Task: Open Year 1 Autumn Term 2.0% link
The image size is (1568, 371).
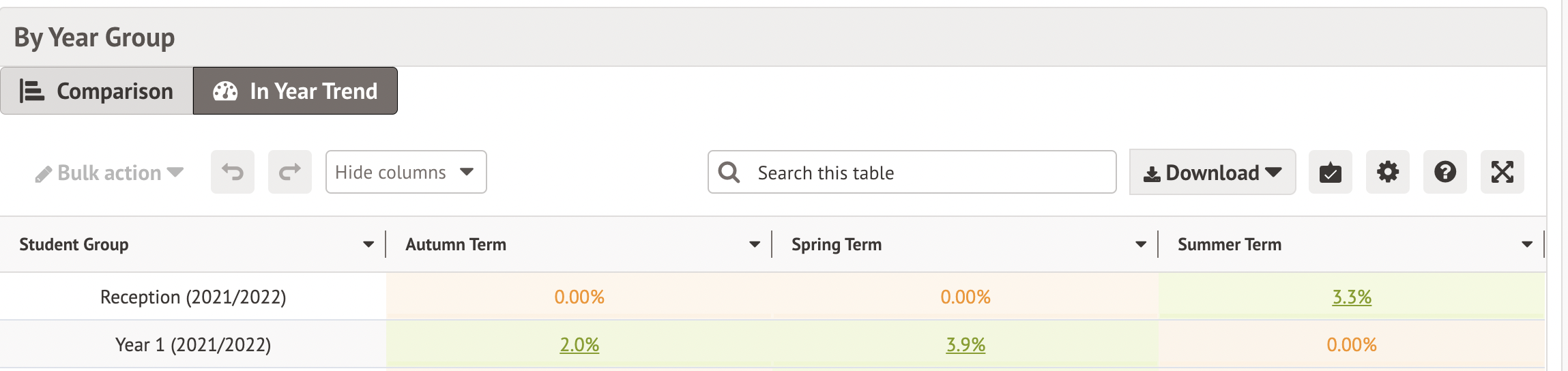Action: [x=579, y=345]
